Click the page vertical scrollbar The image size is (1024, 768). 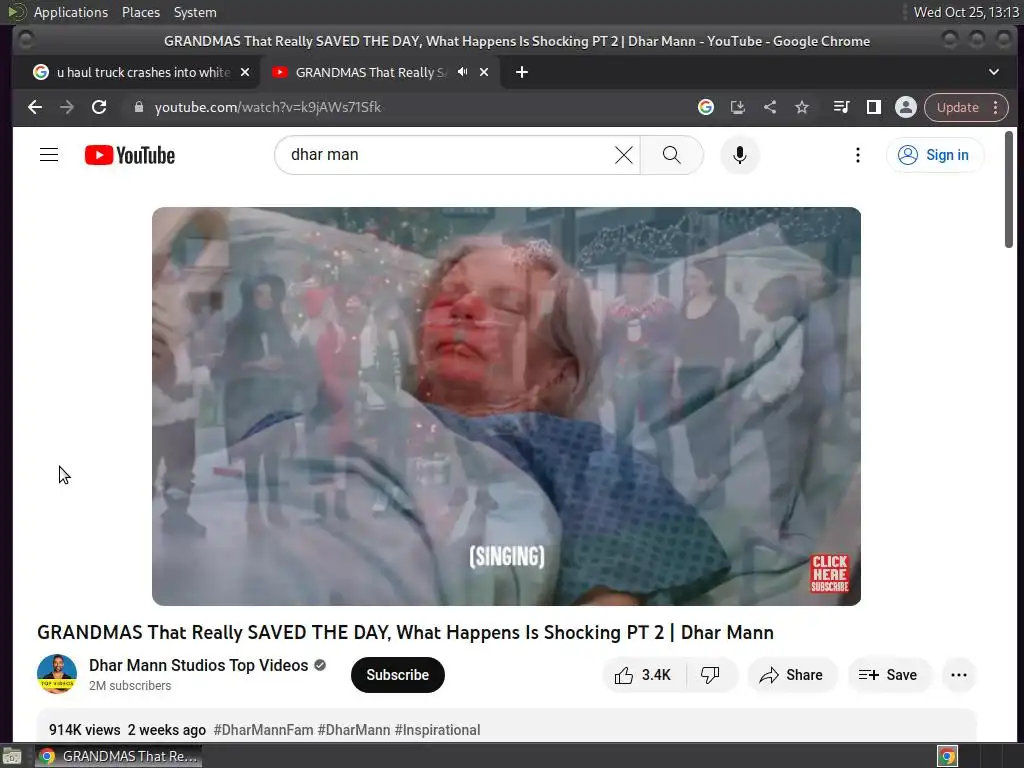[x=1008, y=189]
